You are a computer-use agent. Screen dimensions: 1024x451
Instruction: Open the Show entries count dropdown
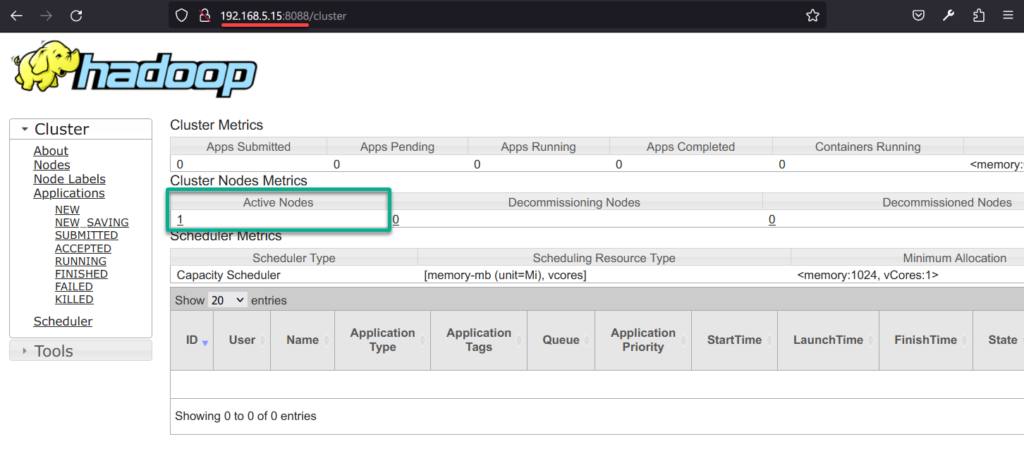point(227,300)
